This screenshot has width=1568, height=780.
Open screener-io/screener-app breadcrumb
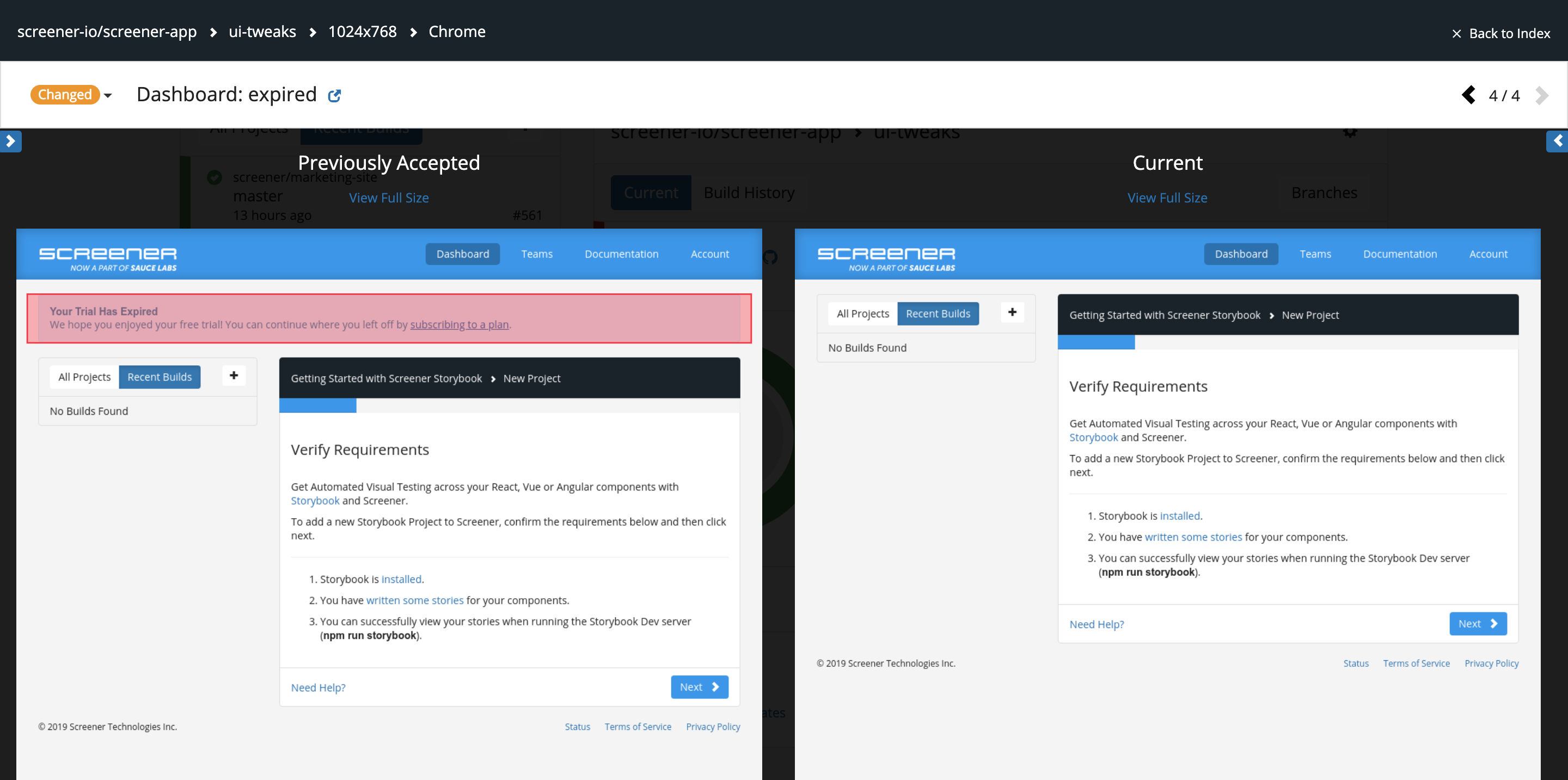(x=107, y=32)
